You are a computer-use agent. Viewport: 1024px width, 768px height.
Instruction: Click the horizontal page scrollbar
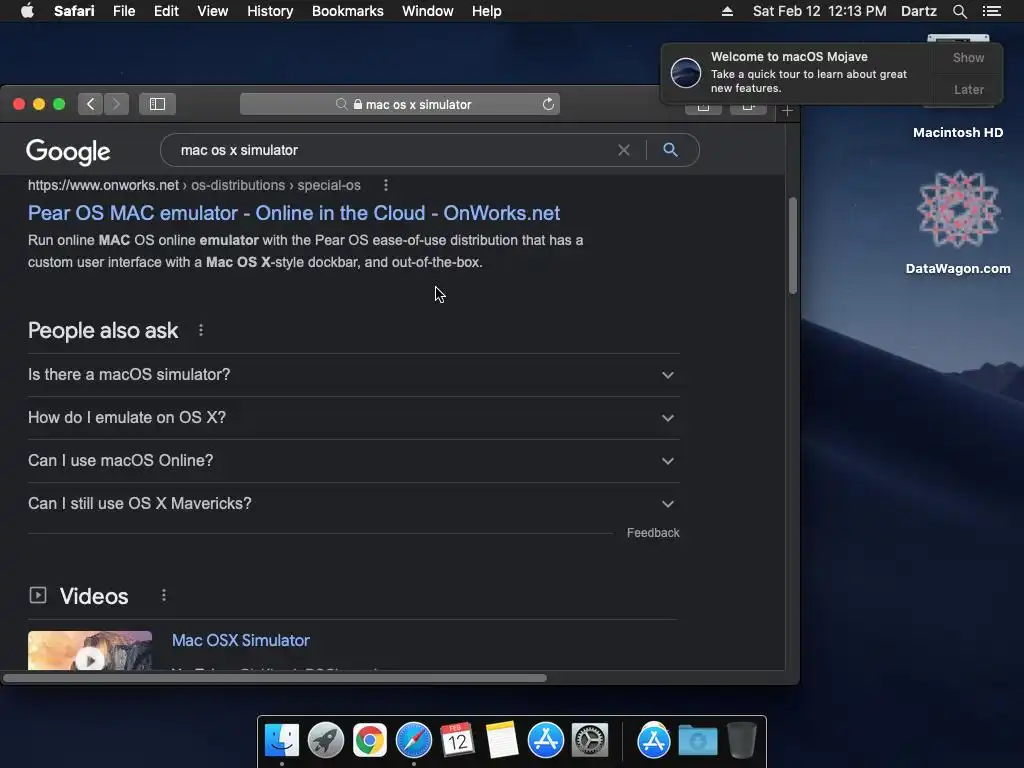point(275,678)
